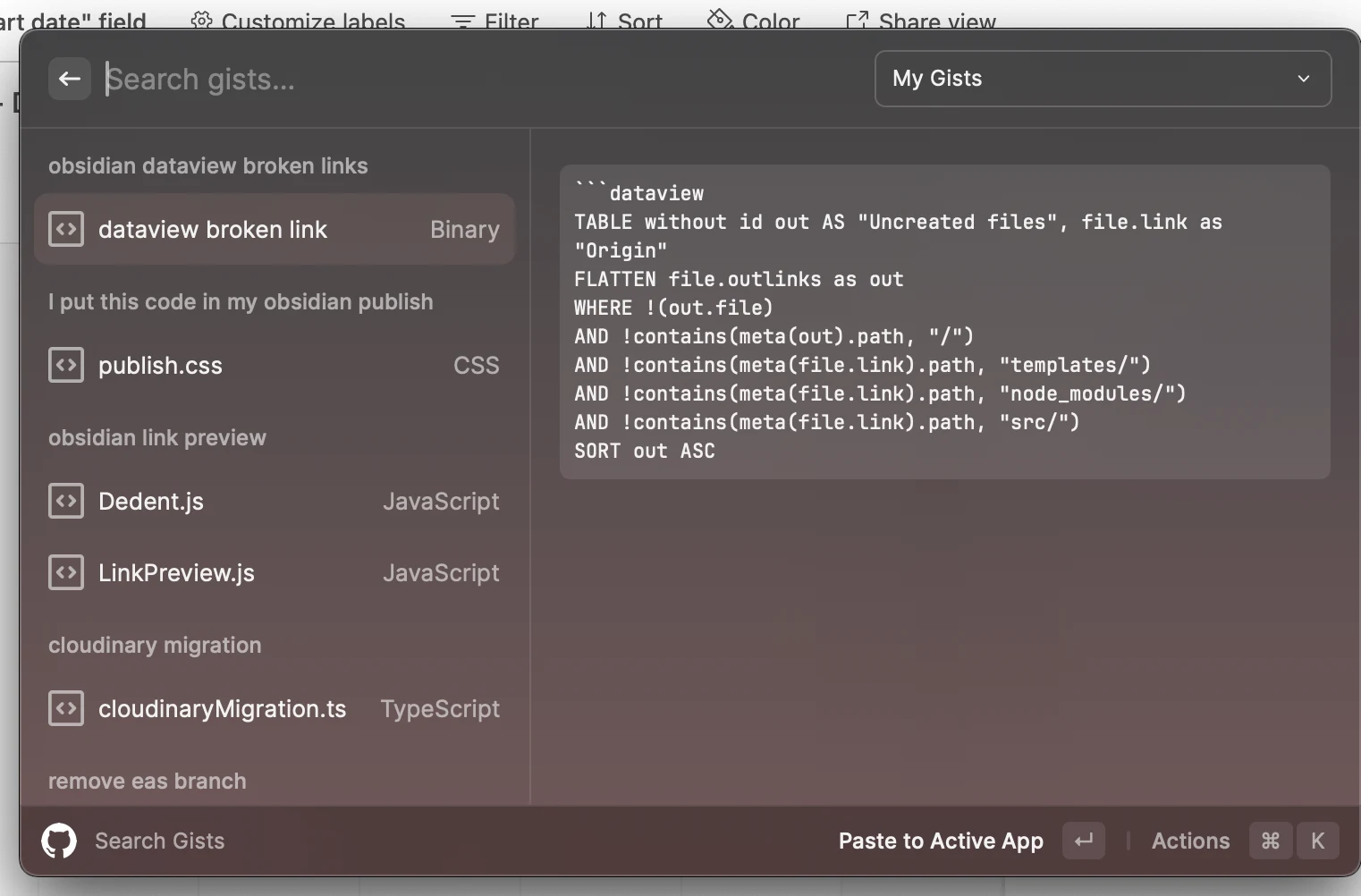Click the JavaScript label next to LinkPreview.js
The image size is (1361, 896).
pyautogui.click(x=441, y=572)
